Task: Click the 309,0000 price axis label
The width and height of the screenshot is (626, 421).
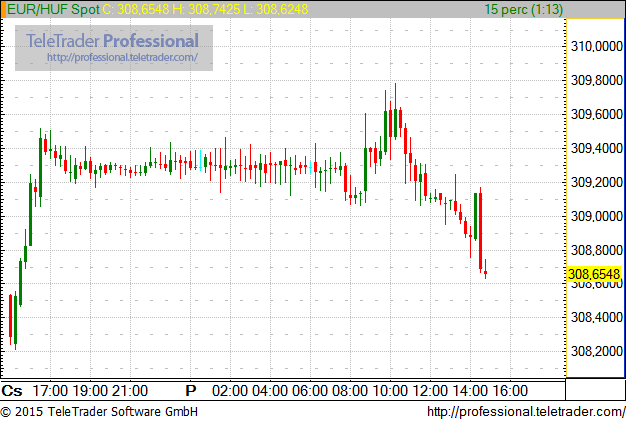Action: pyautogui.click(x=597, y=216)
